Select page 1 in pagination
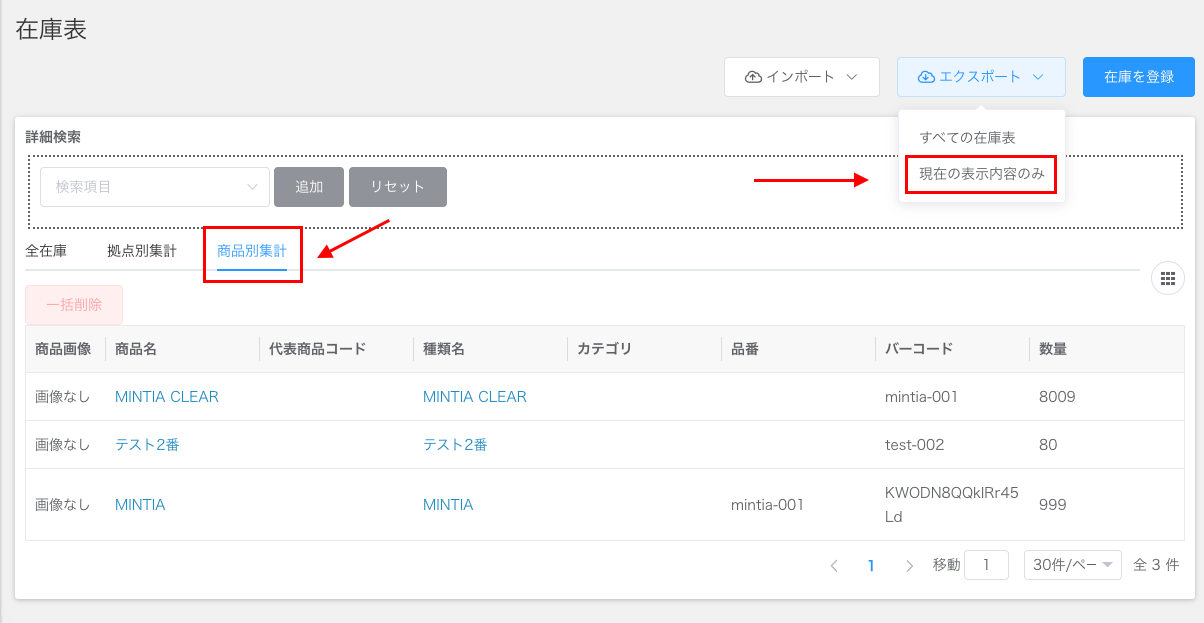Viewport: 1204px width, 623px height. (x=871, y=566)
